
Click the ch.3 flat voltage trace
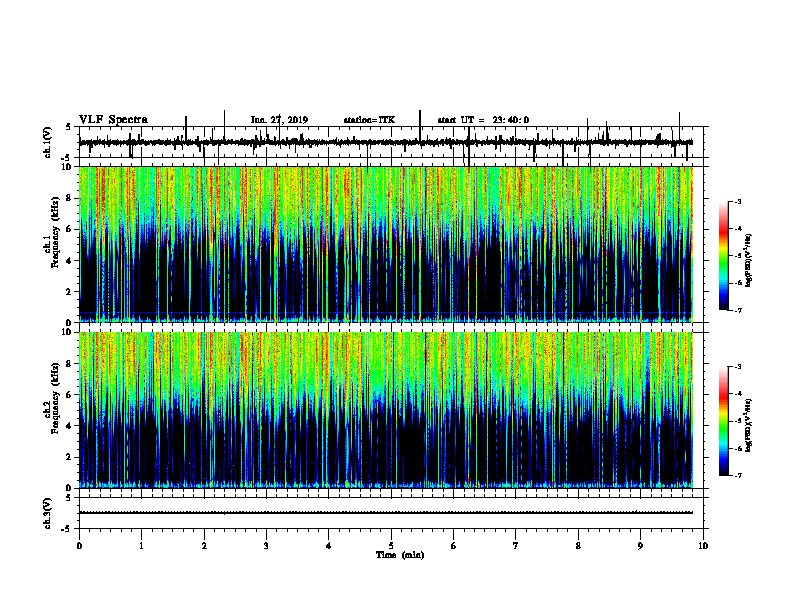(x=386, y=513)
